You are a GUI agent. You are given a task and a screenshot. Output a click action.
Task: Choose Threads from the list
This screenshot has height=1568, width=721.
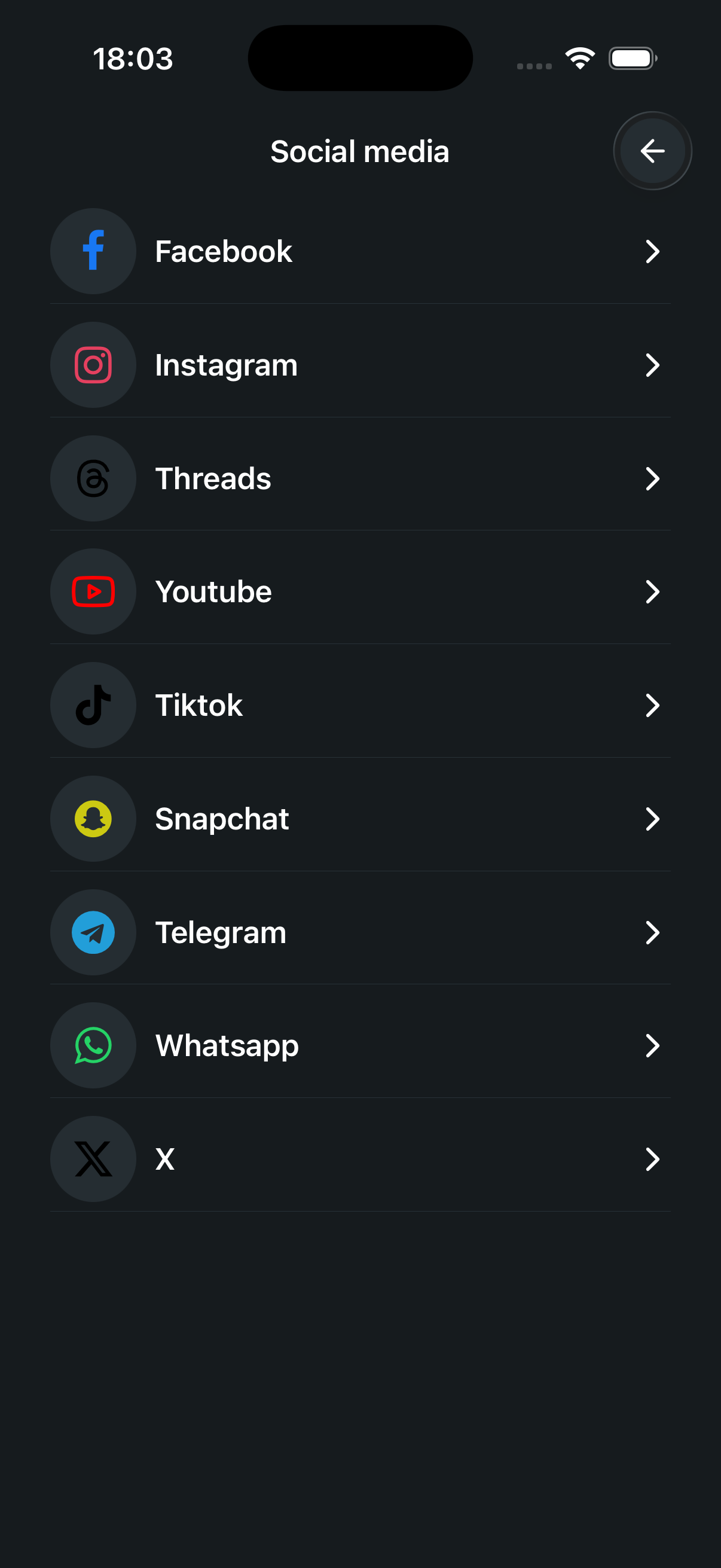[213, 478]
